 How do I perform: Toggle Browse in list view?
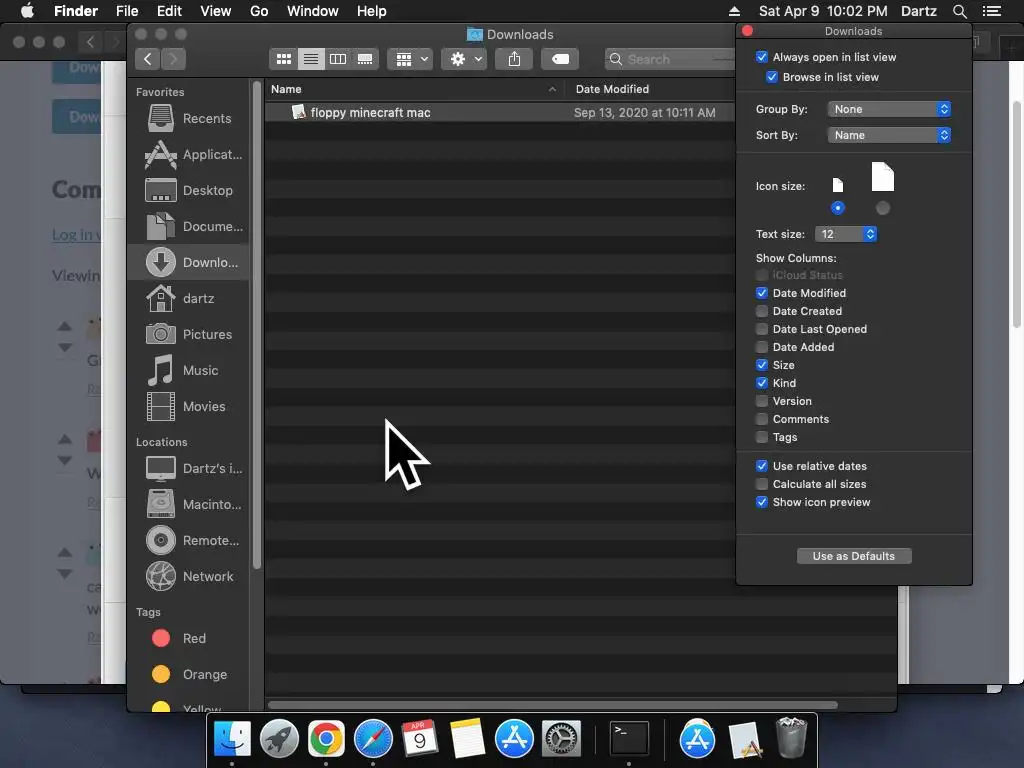point(772,77)
